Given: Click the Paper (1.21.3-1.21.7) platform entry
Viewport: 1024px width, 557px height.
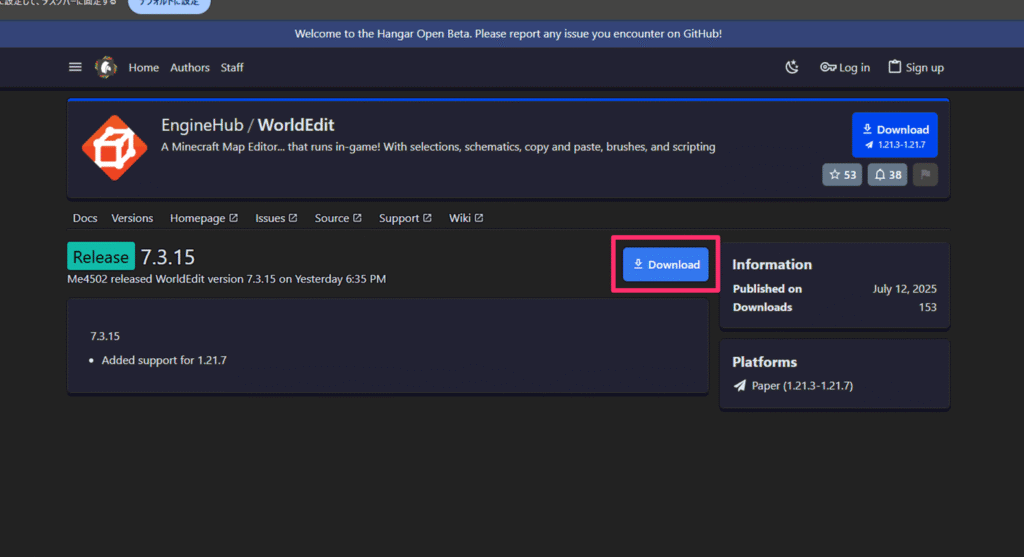Looking at the screenshot, I should point(793,386).
